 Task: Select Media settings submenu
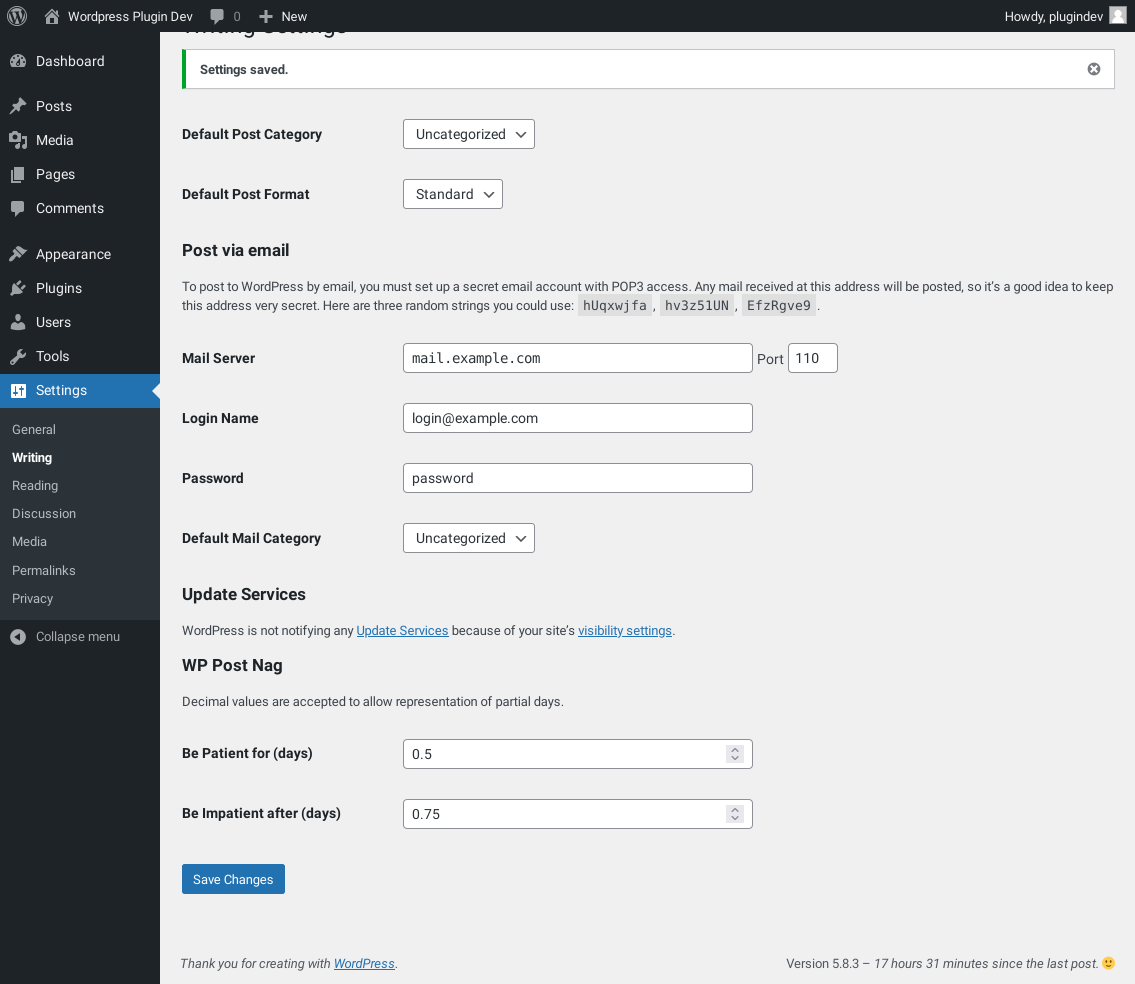29,542
